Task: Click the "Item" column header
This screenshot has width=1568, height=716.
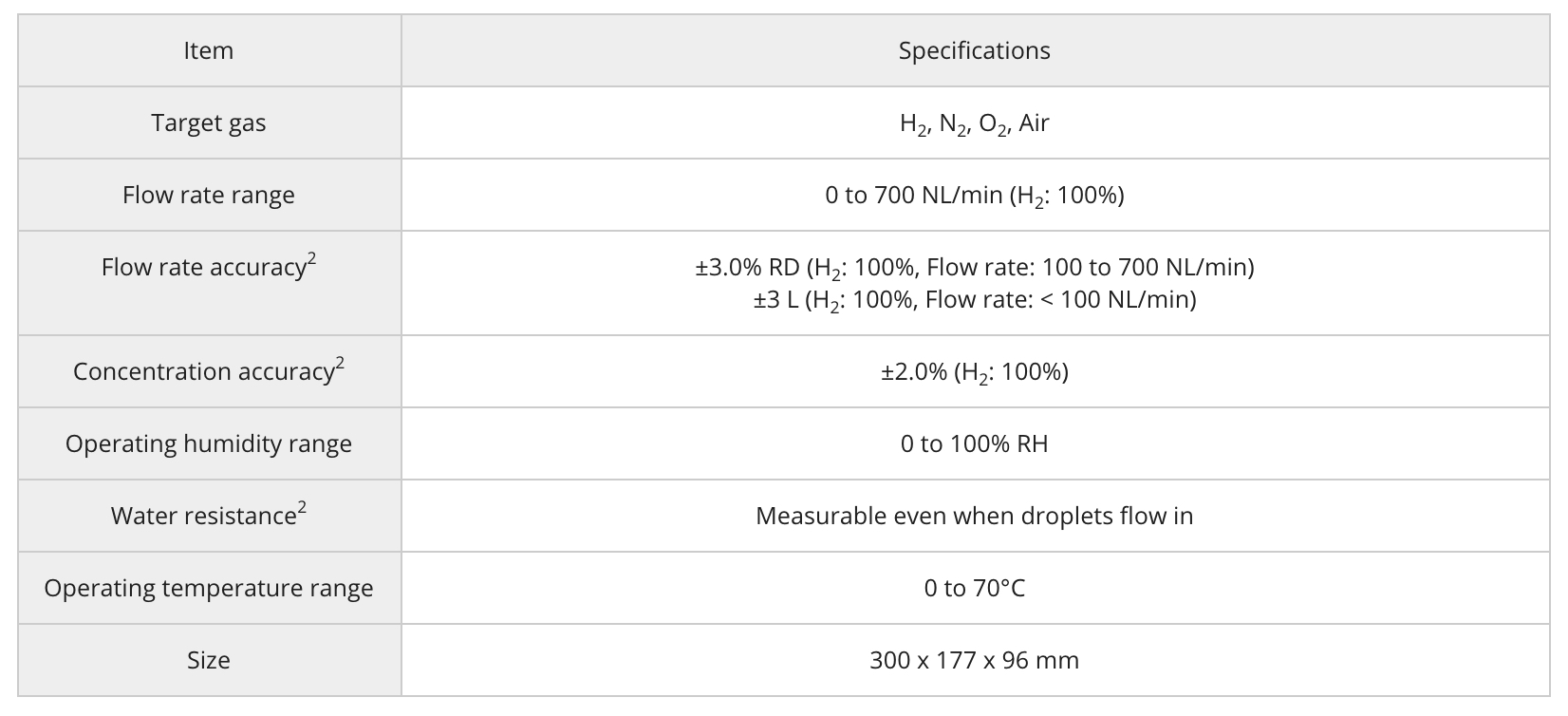Action: coord(208,51)
